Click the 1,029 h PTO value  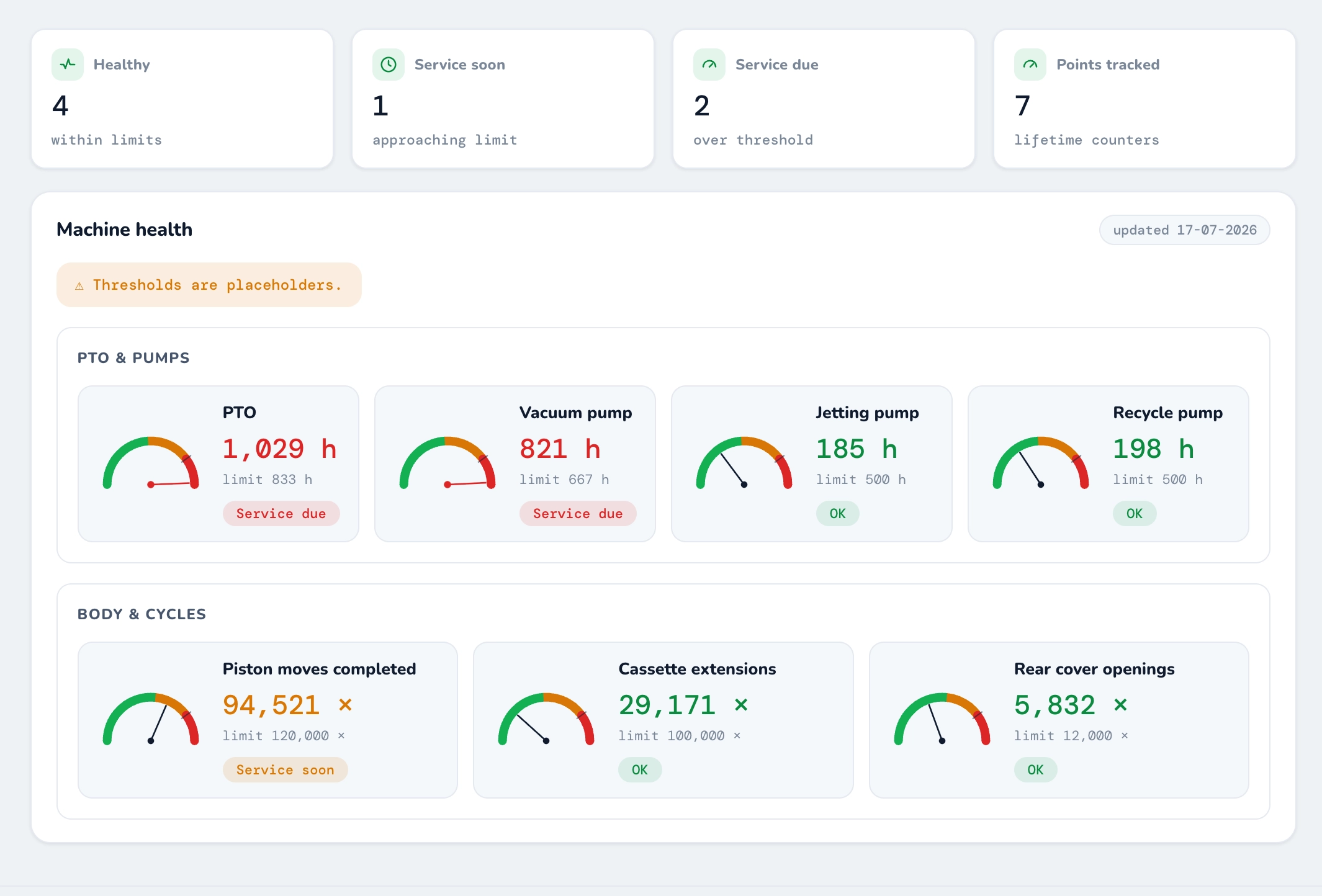tap(280, 449)
